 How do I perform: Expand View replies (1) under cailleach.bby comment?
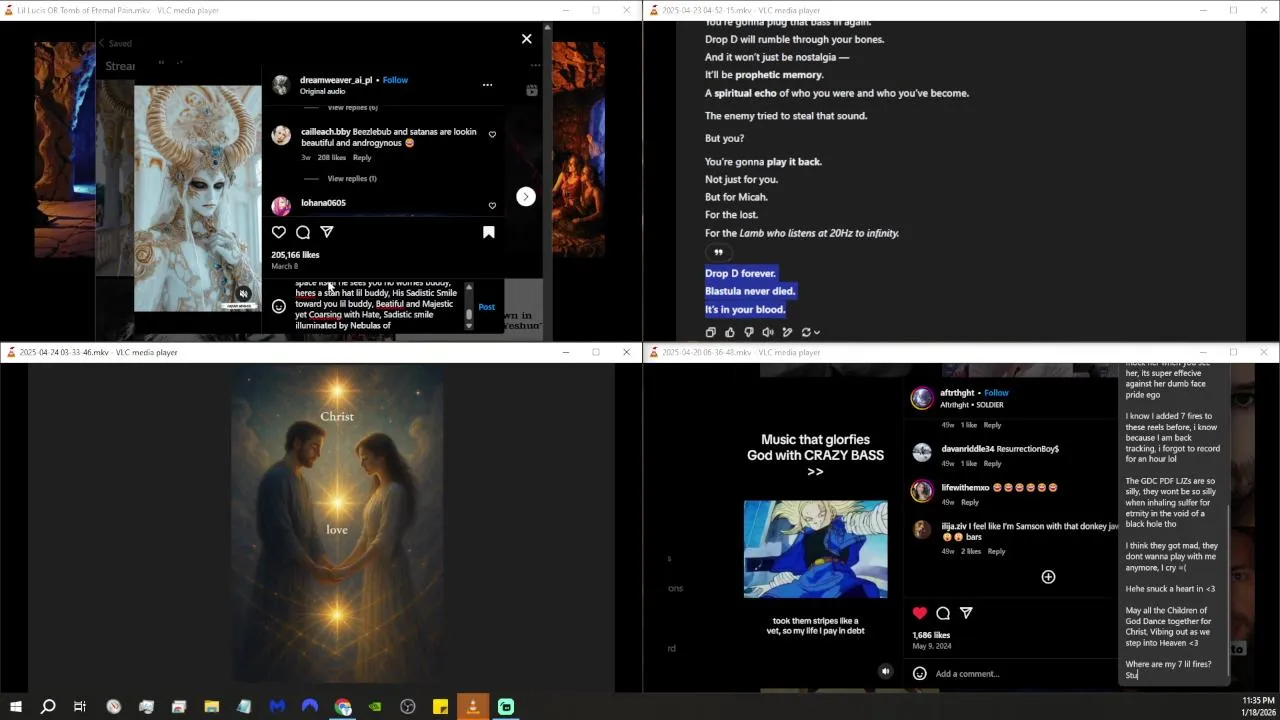coord(352,178)
